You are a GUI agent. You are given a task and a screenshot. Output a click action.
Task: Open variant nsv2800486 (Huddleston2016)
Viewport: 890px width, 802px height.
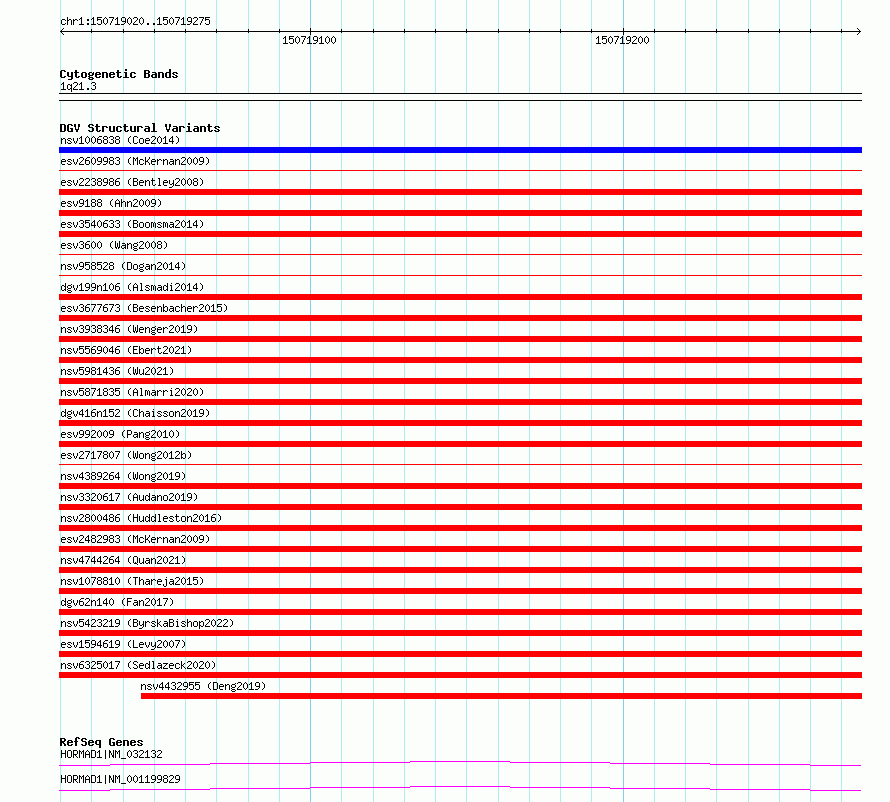pyautogui.click(x=141, y=518)
